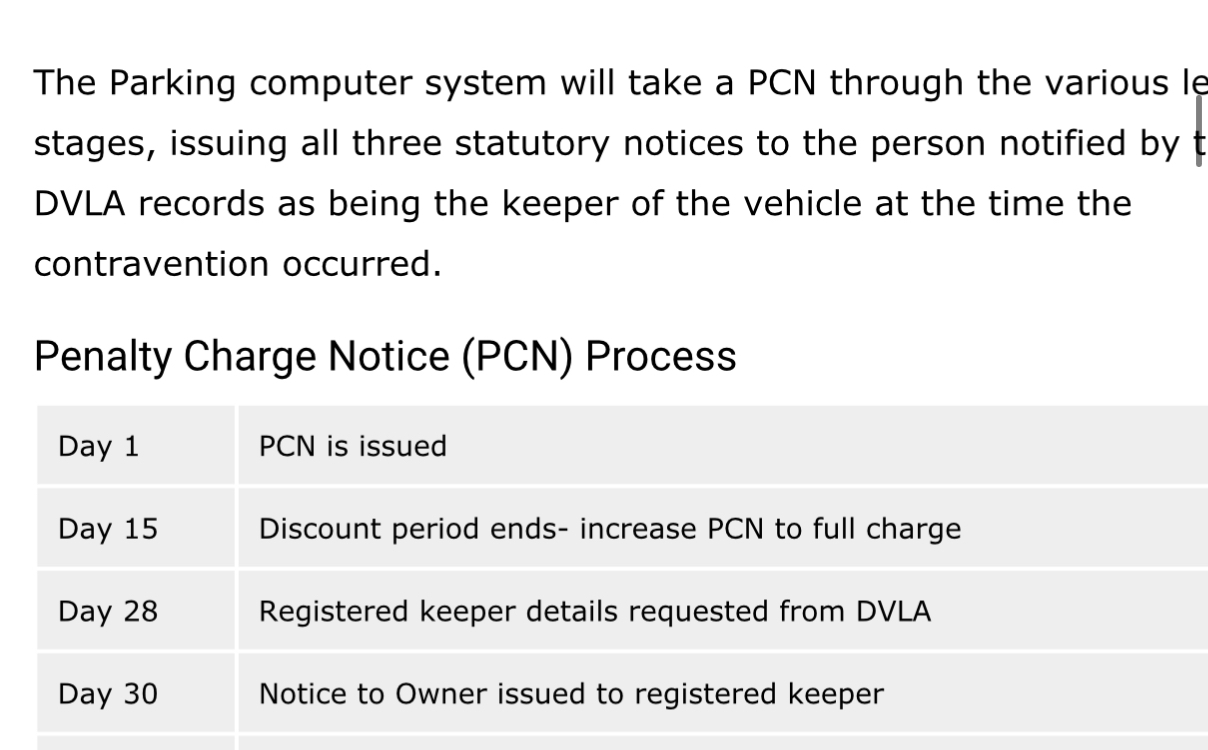Click the text "contravention occurred."
The image size is (1208, 750).
(x=237, y=264)
